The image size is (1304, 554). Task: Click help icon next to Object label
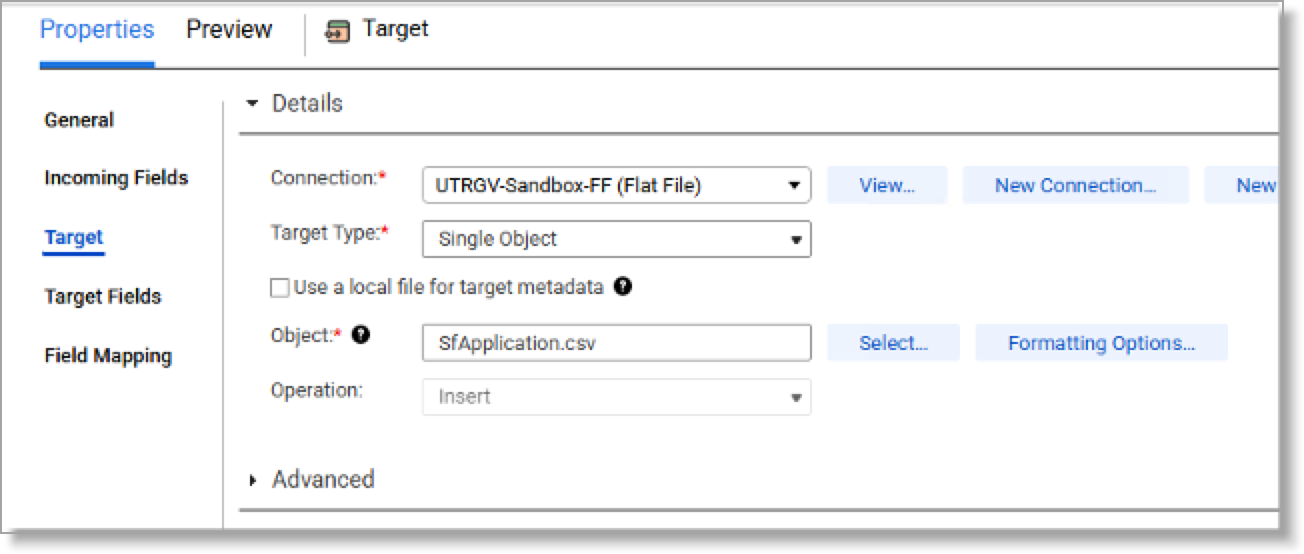click(361, 335)
